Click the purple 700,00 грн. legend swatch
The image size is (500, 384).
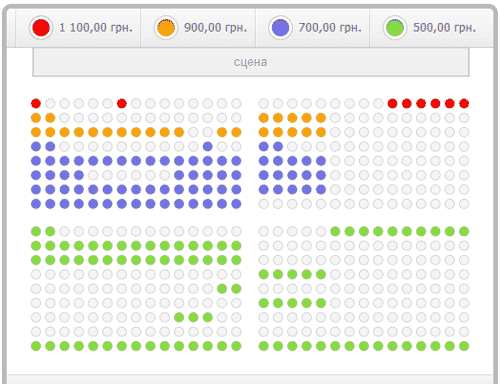(x=280, y=28)
